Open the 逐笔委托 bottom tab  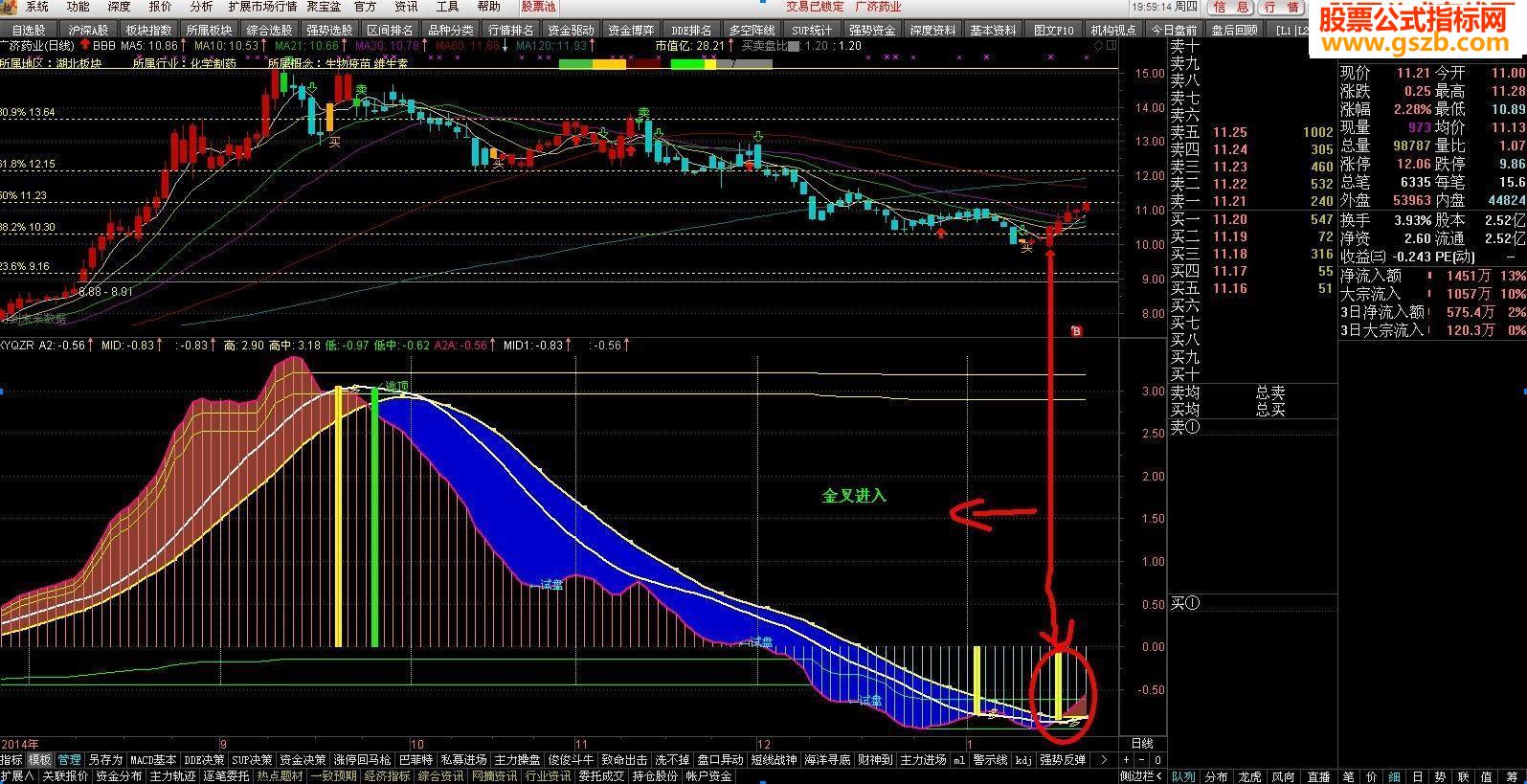pyautogui.click(x=226, y=776)
